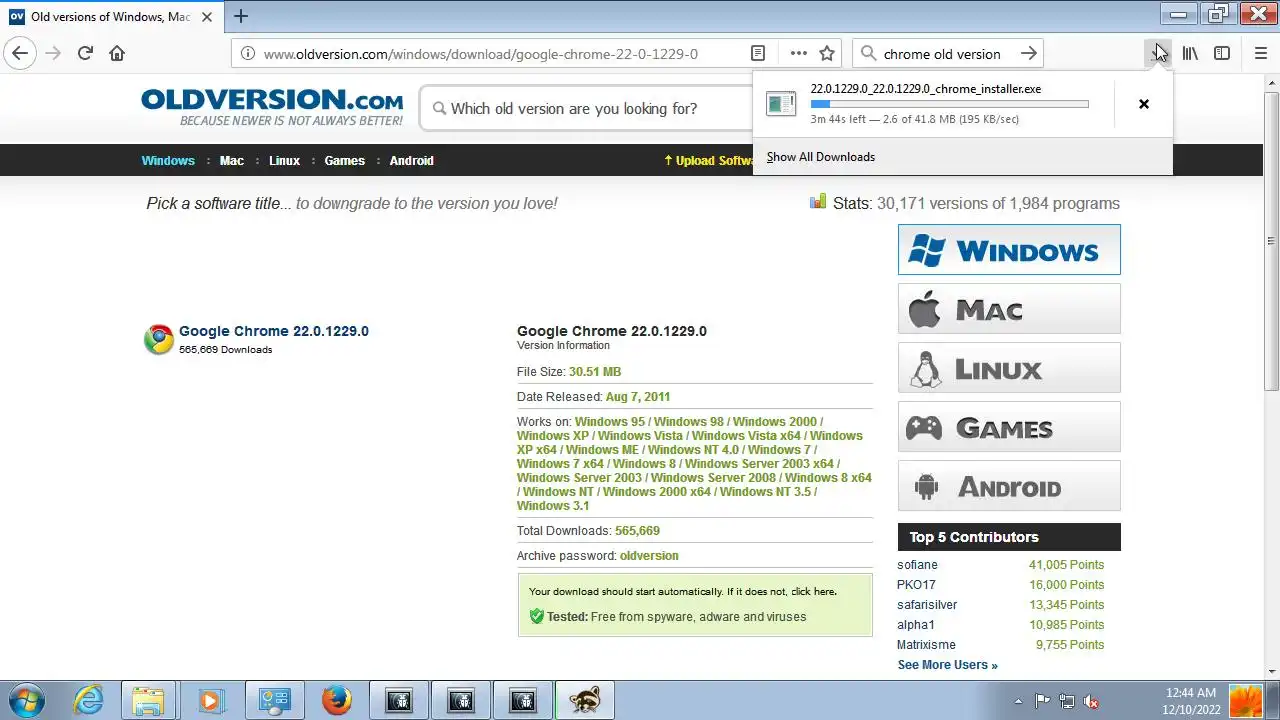Click Google Chrome 22.0.1229.0 title link
1280x720 pixels.
tap(274, 331)
